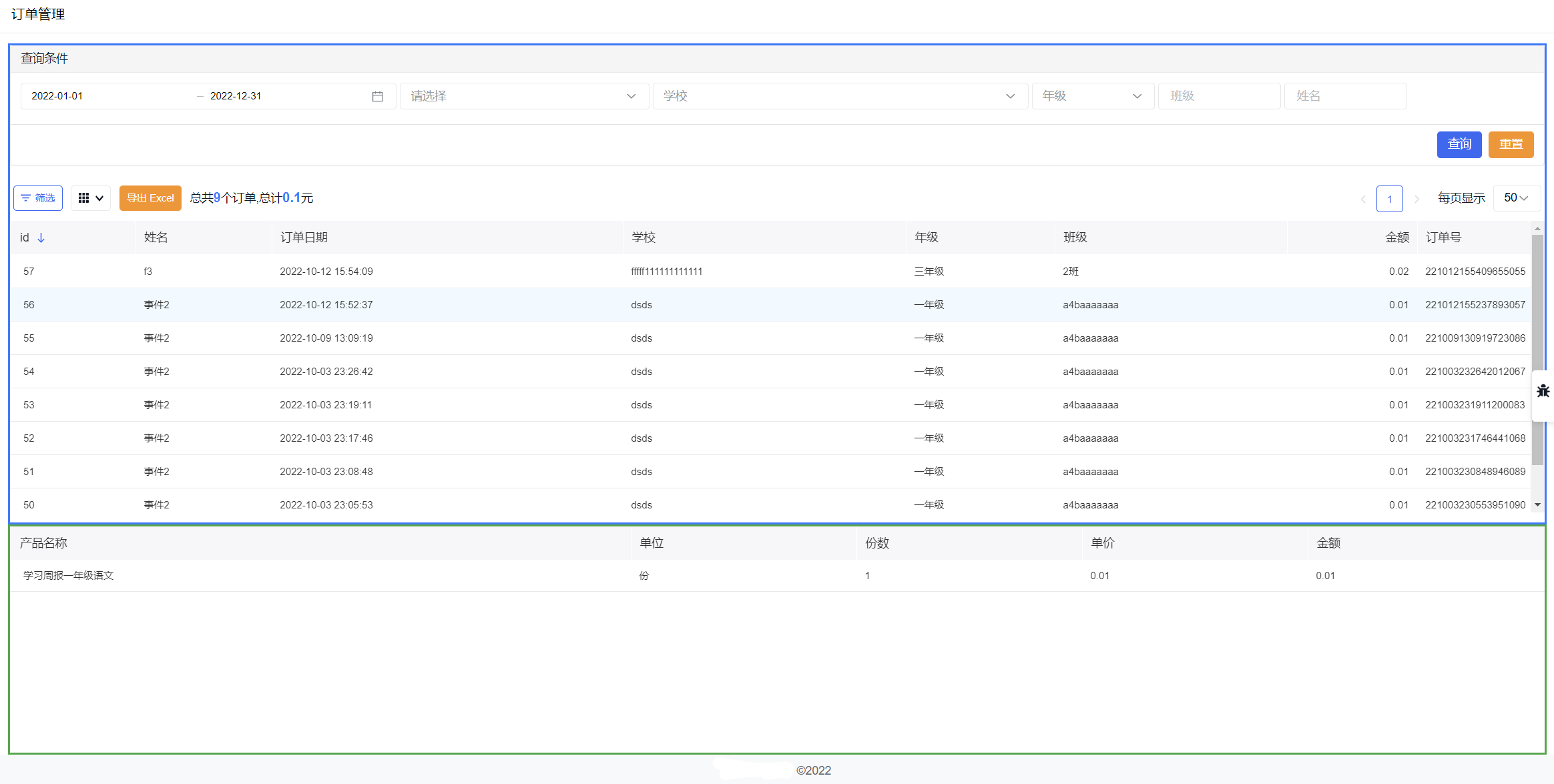The image size is (1554, 784).
Task: Click the blue 查询 search button
Action: pyautogui.click(x=1459, y=144)
